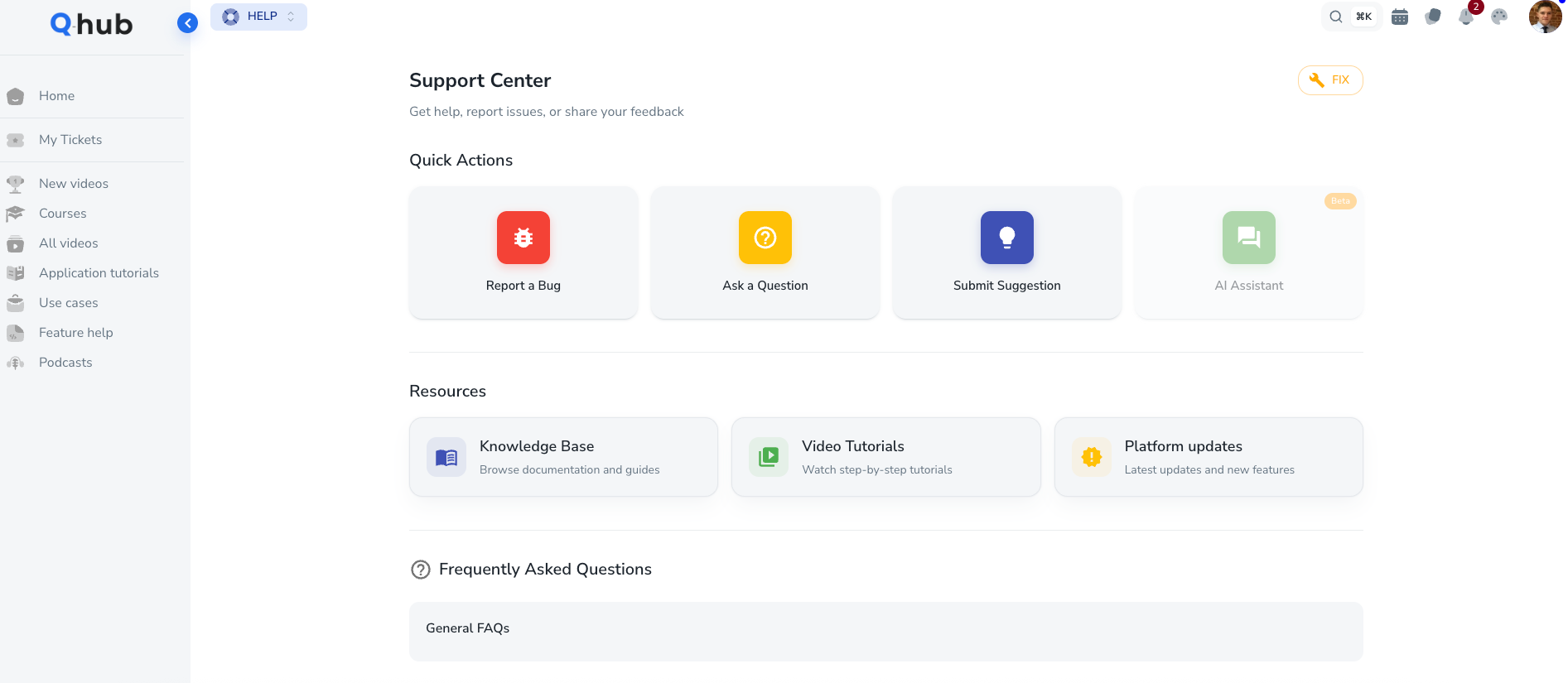The height and width of the screenshot is (683, 1568).
Task: Open the Submit Suggestion lightbulb icon
Action: [1006, 238]
